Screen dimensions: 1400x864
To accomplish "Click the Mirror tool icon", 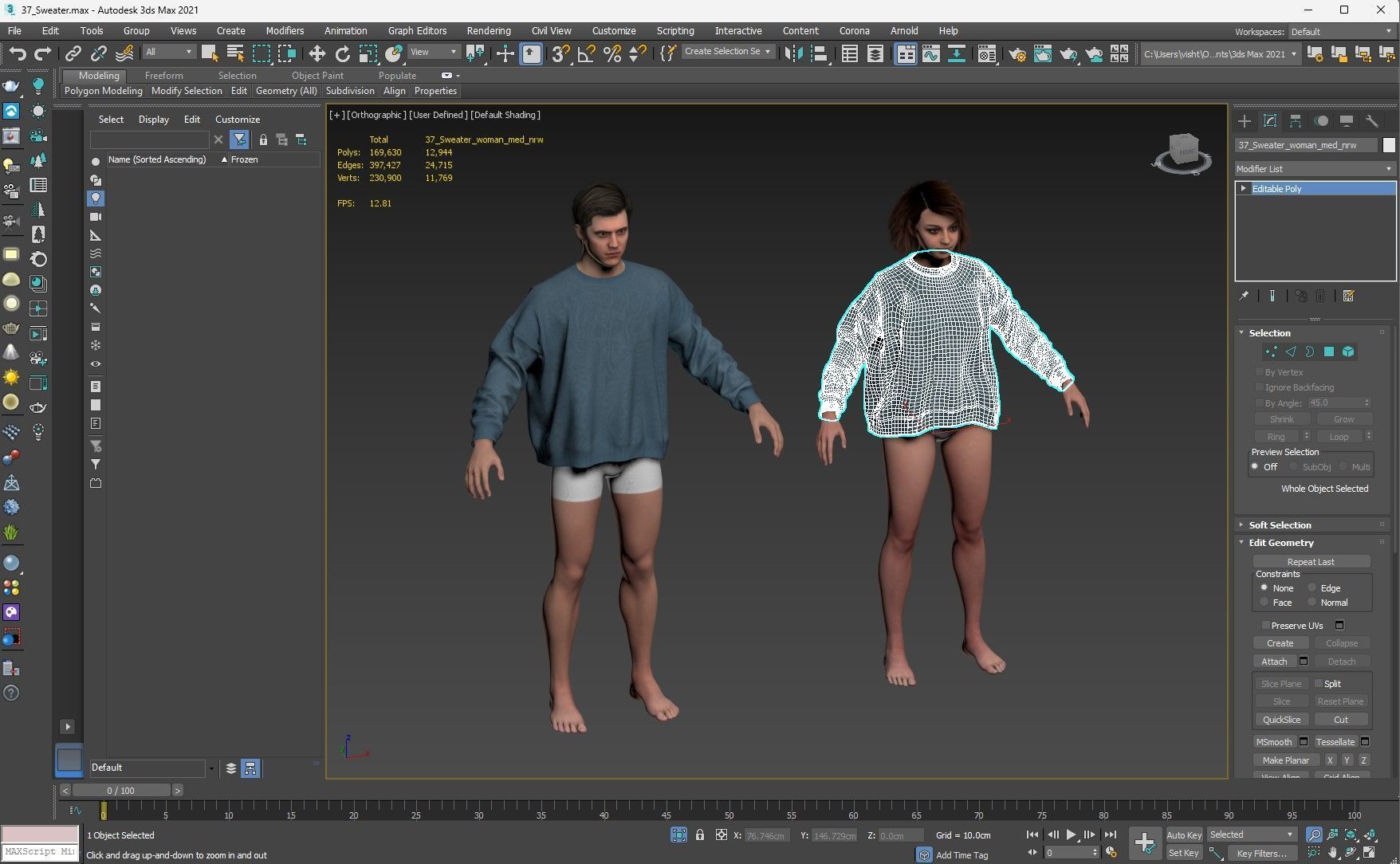I will (794, 53).
